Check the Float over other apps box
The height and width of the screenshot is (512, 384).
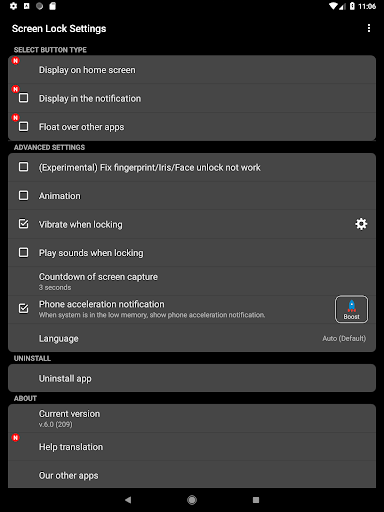pyautogui.click(x=23, y=127)
